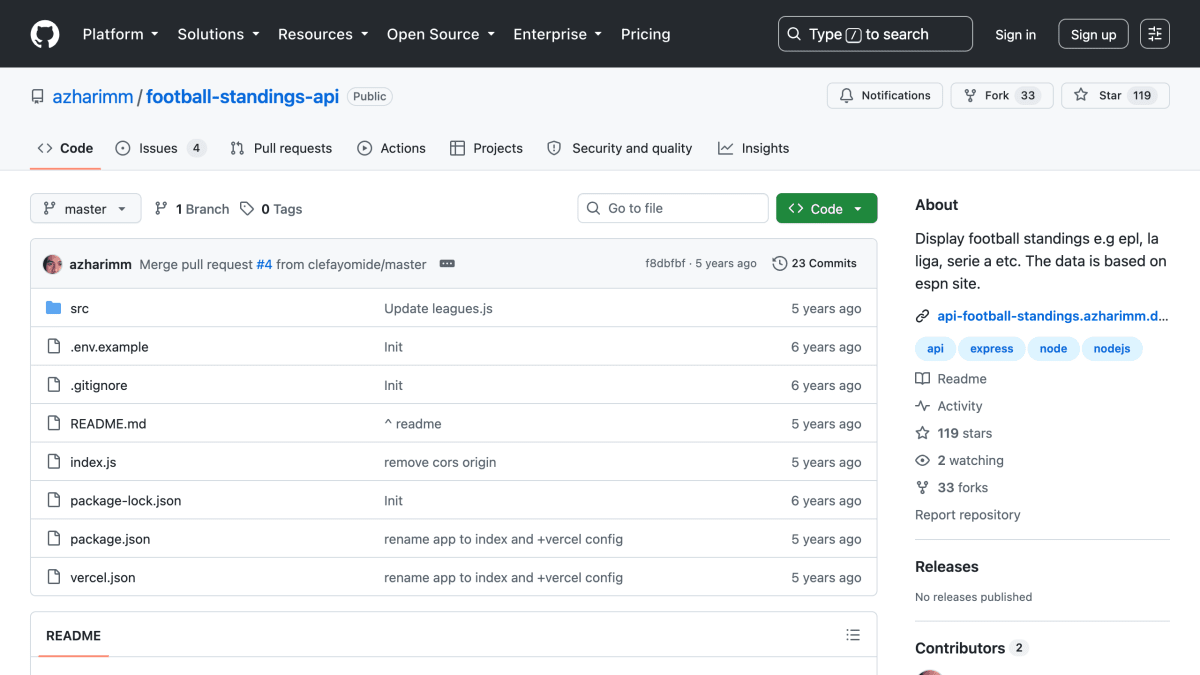1200x675 pixels.
Task: Click file icon next to package.json
Action: click(54, 539)
